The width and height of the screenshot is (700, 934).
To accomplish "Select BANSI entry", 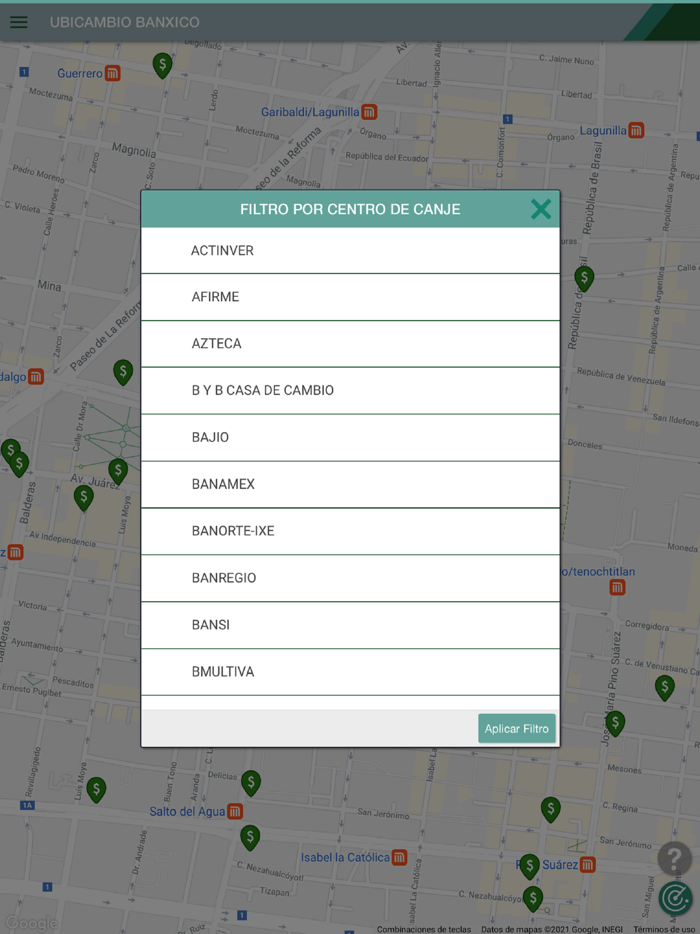I will [x=350, y=625].
